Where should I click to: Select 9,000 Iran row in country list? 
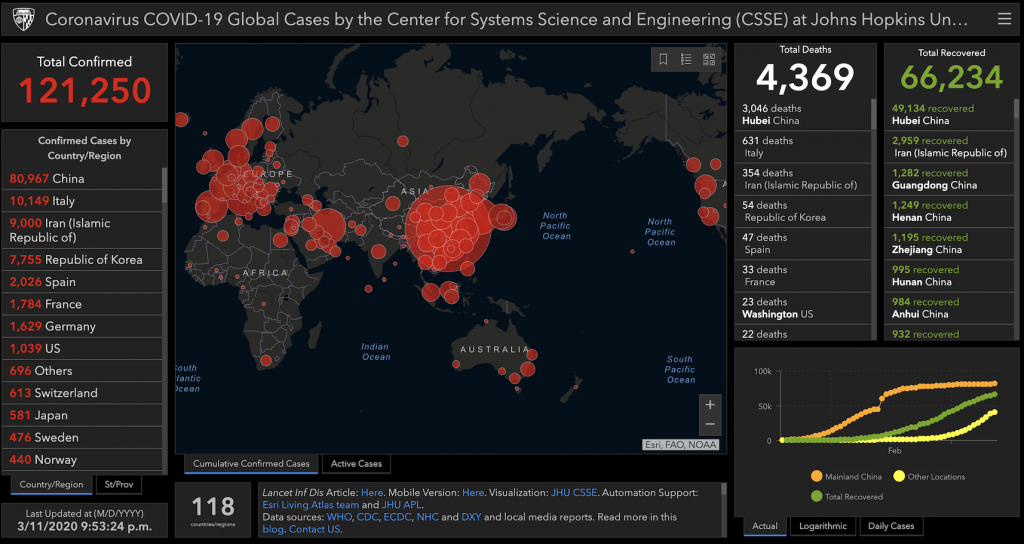82,230
